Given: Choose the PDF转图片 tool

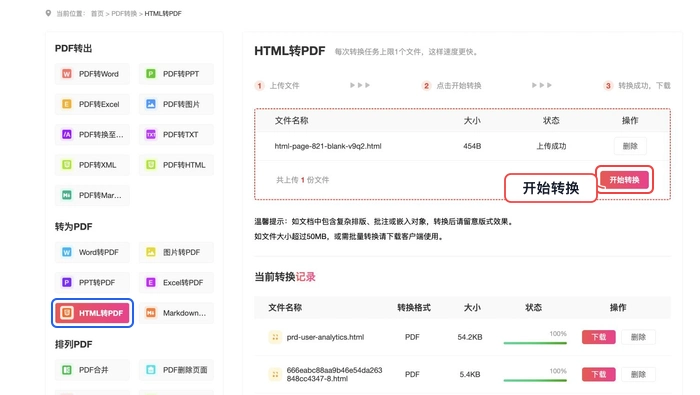Looking at the screenshot, I should point(176,104).
